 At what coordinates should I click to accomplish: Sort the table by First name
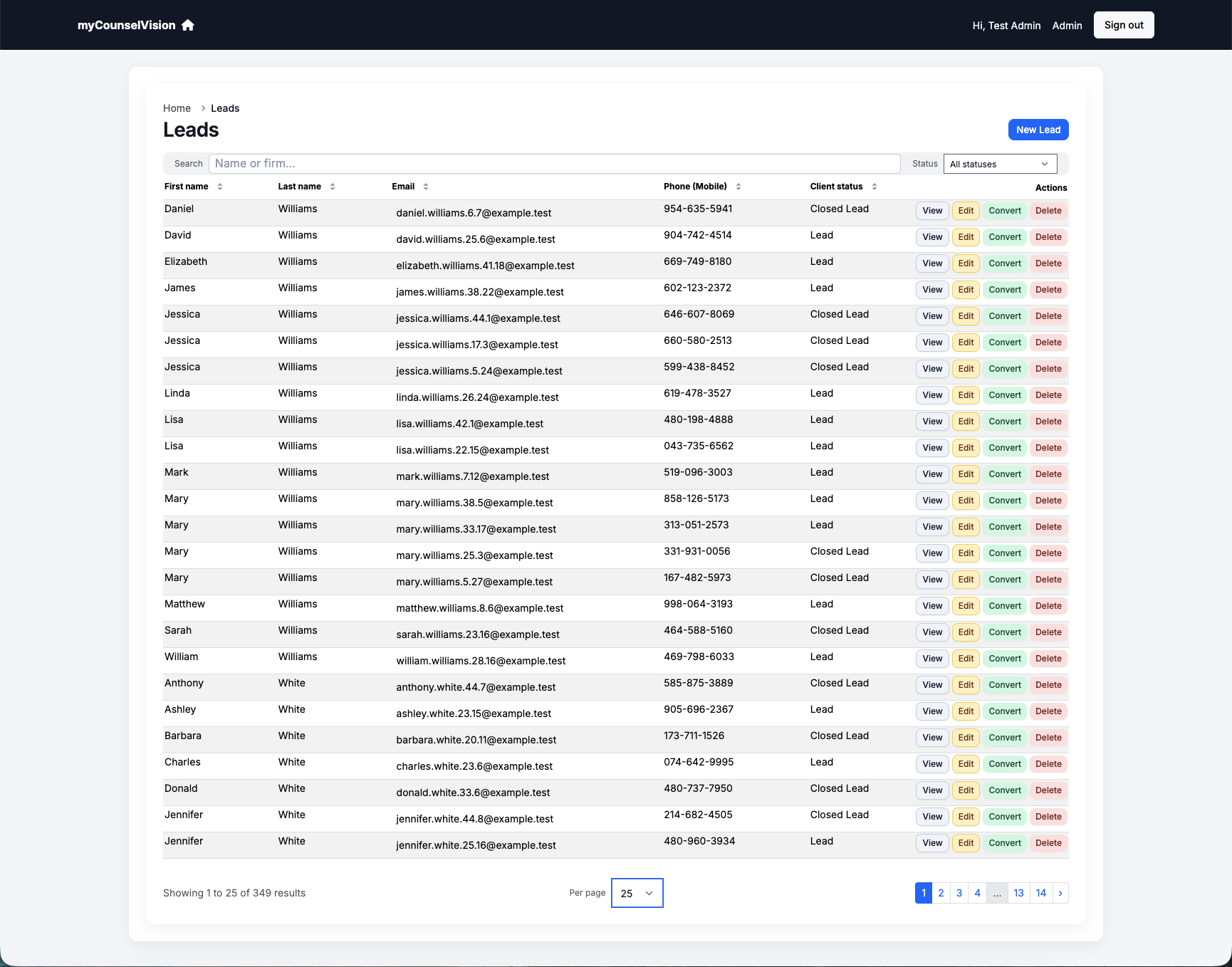point(220,187)
